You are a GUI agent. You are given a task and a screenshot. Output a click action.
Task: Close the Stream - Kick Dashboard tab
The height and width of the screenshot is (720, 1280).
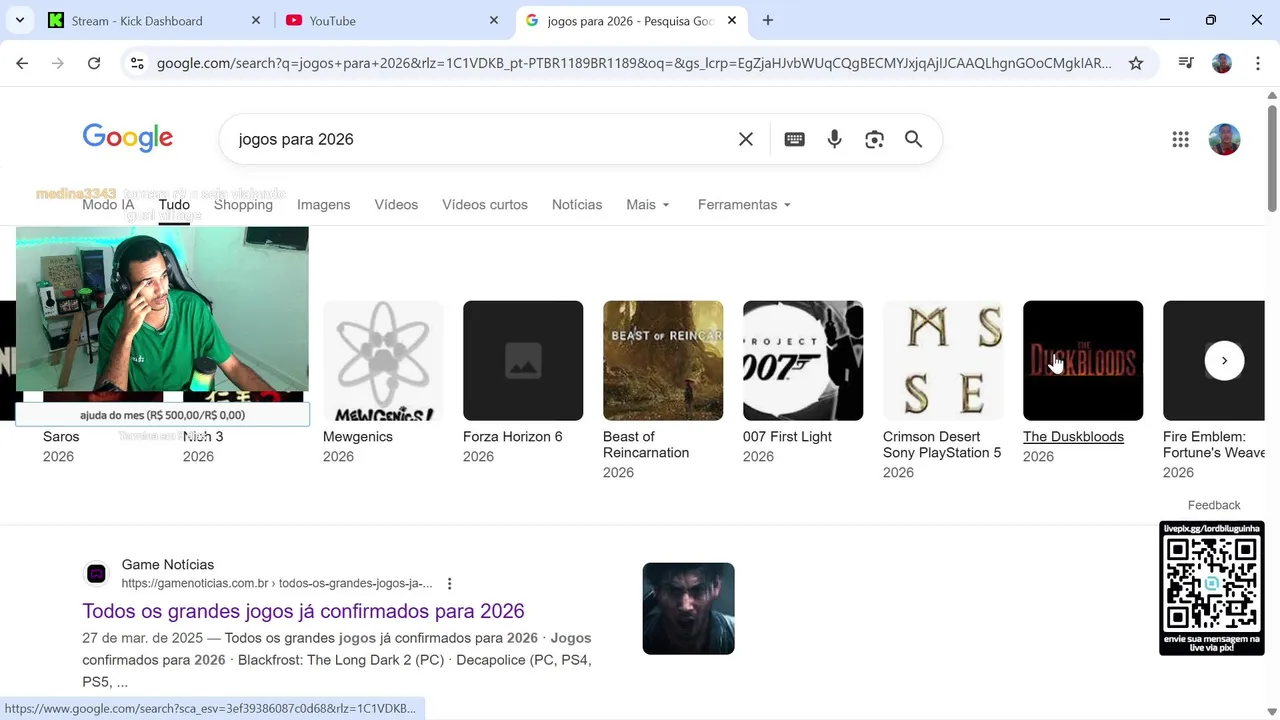click(256, 20)
